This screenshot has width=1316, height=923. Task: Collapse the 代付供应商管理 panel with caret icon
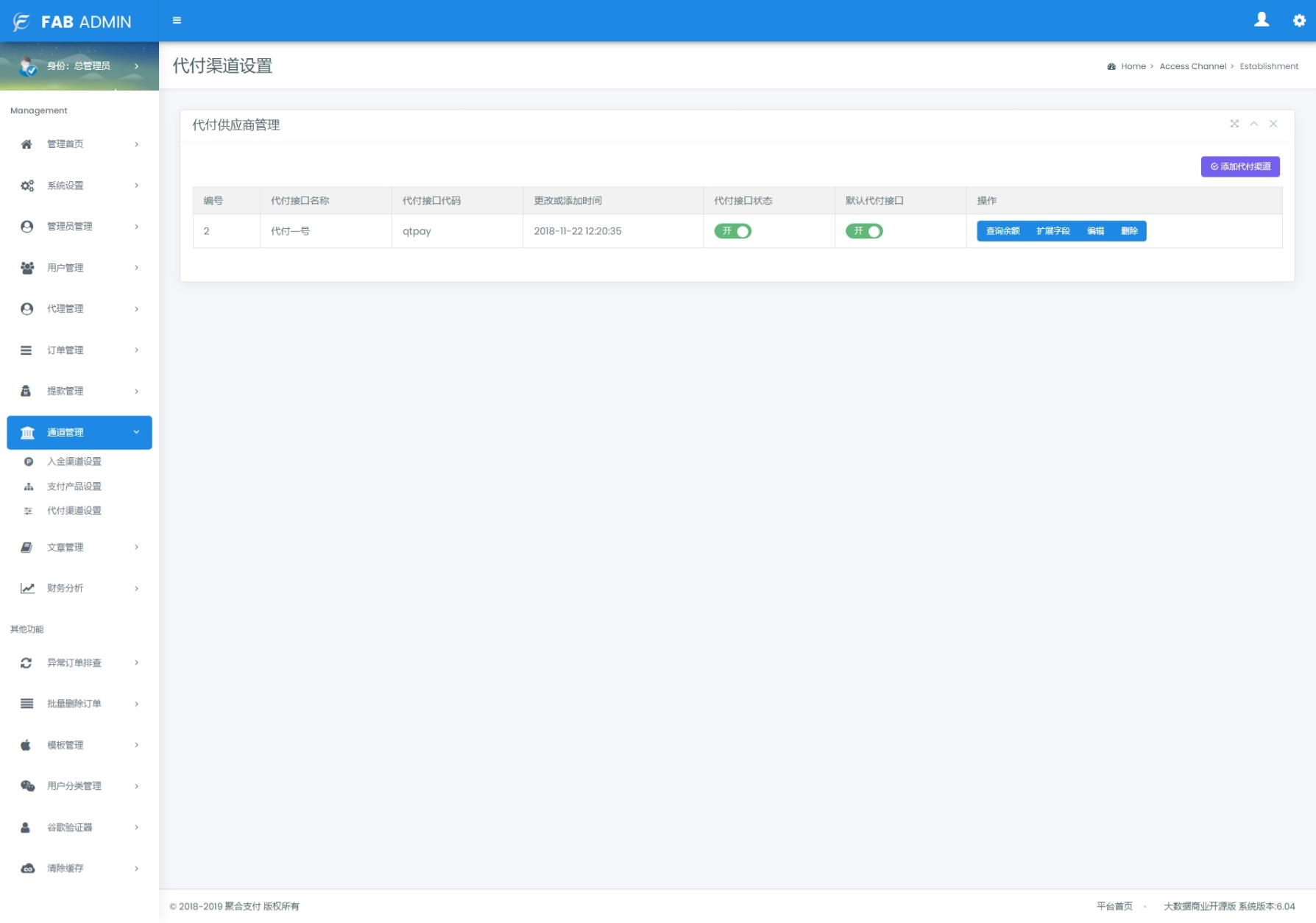[x=1253, y=124]
